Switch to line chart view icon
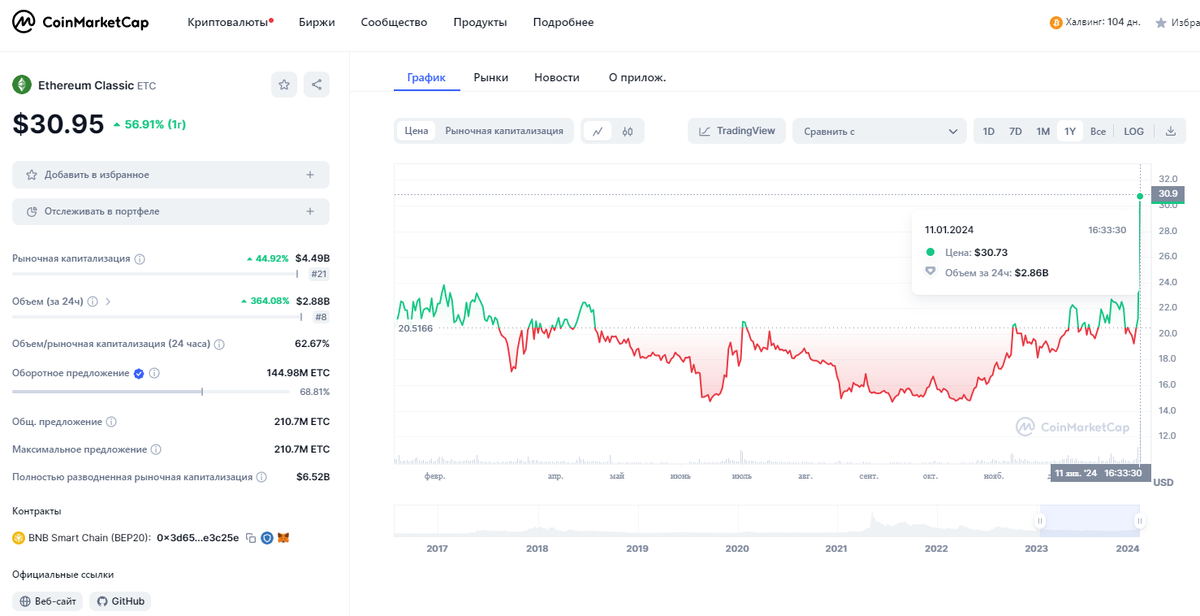 point(597,131)
